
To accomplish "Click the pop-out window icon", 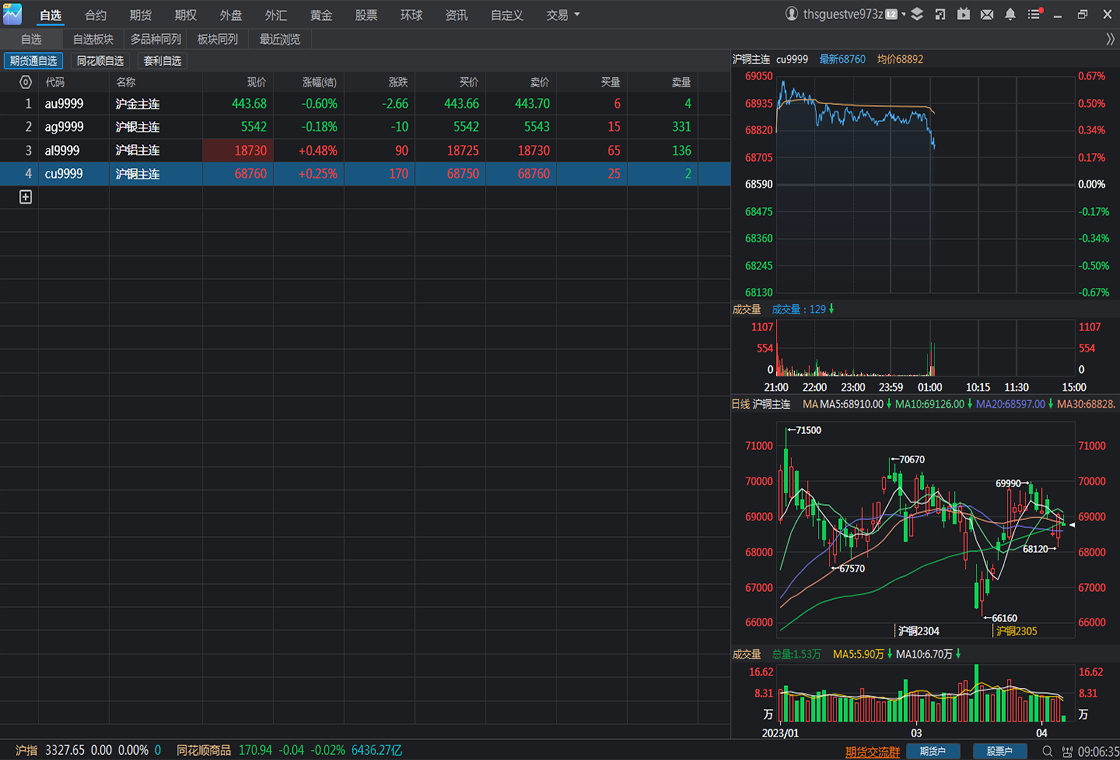I will [x=941, y=14].
